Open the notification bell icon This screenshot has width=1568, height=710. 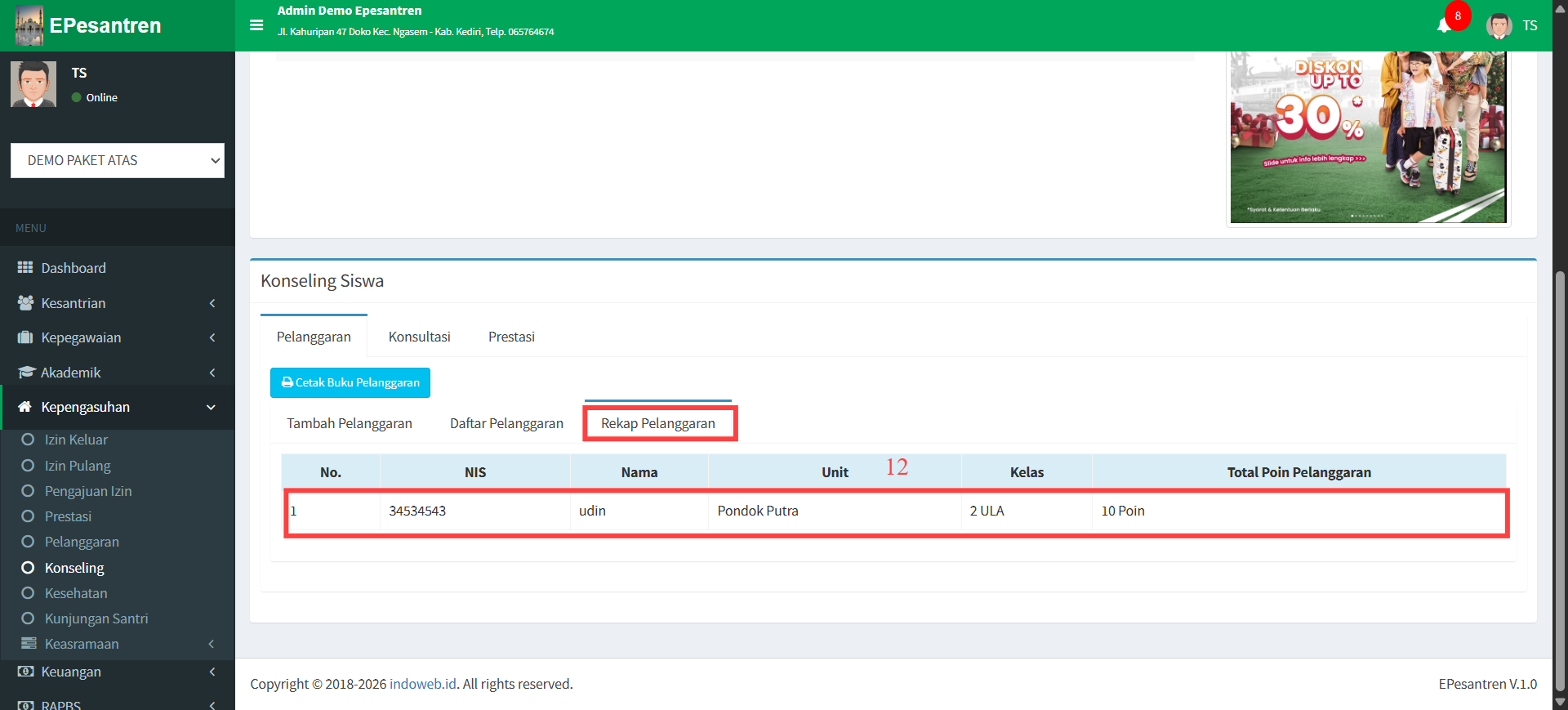pyautogui.click(x=1444, y=25)
